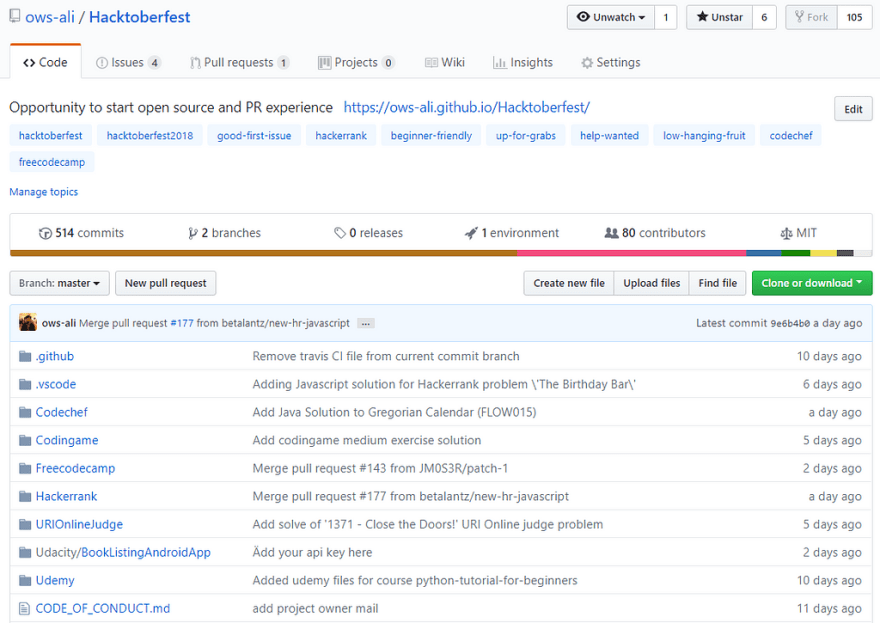This screenshot has width=880, height=623.
Task: Open the Clone or download dropdown
Action: pyautogui.click(x=812, y=283)
